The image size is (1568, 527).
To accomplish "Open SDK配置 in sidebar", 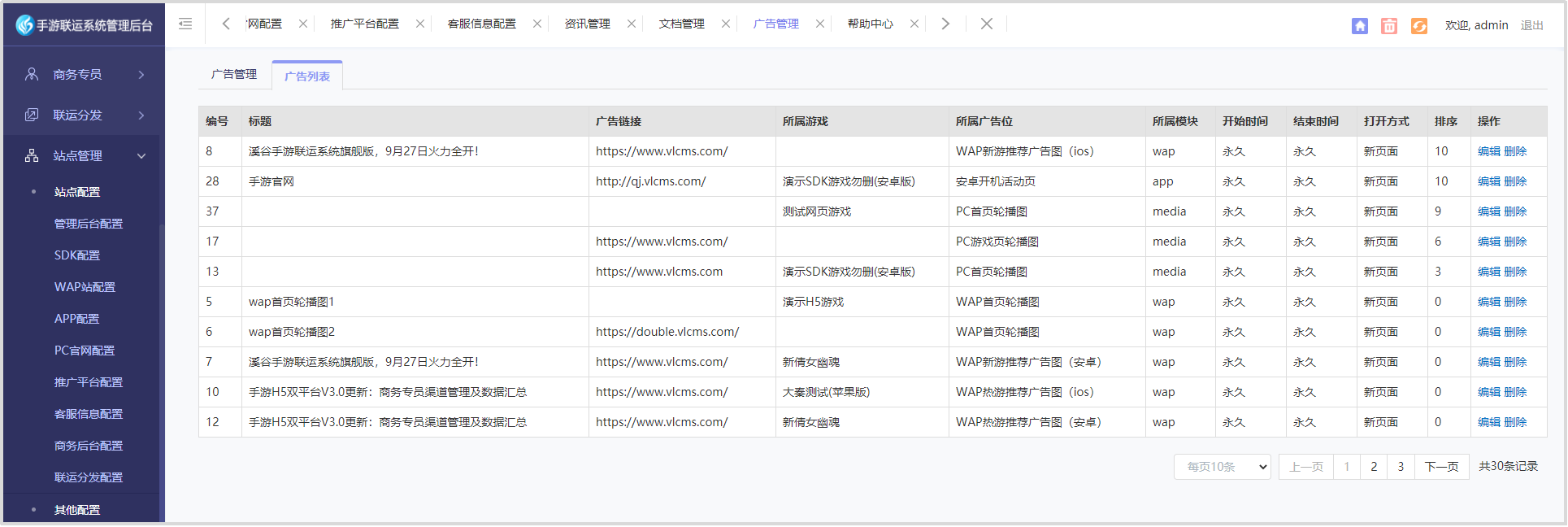I will pos(77,255).
